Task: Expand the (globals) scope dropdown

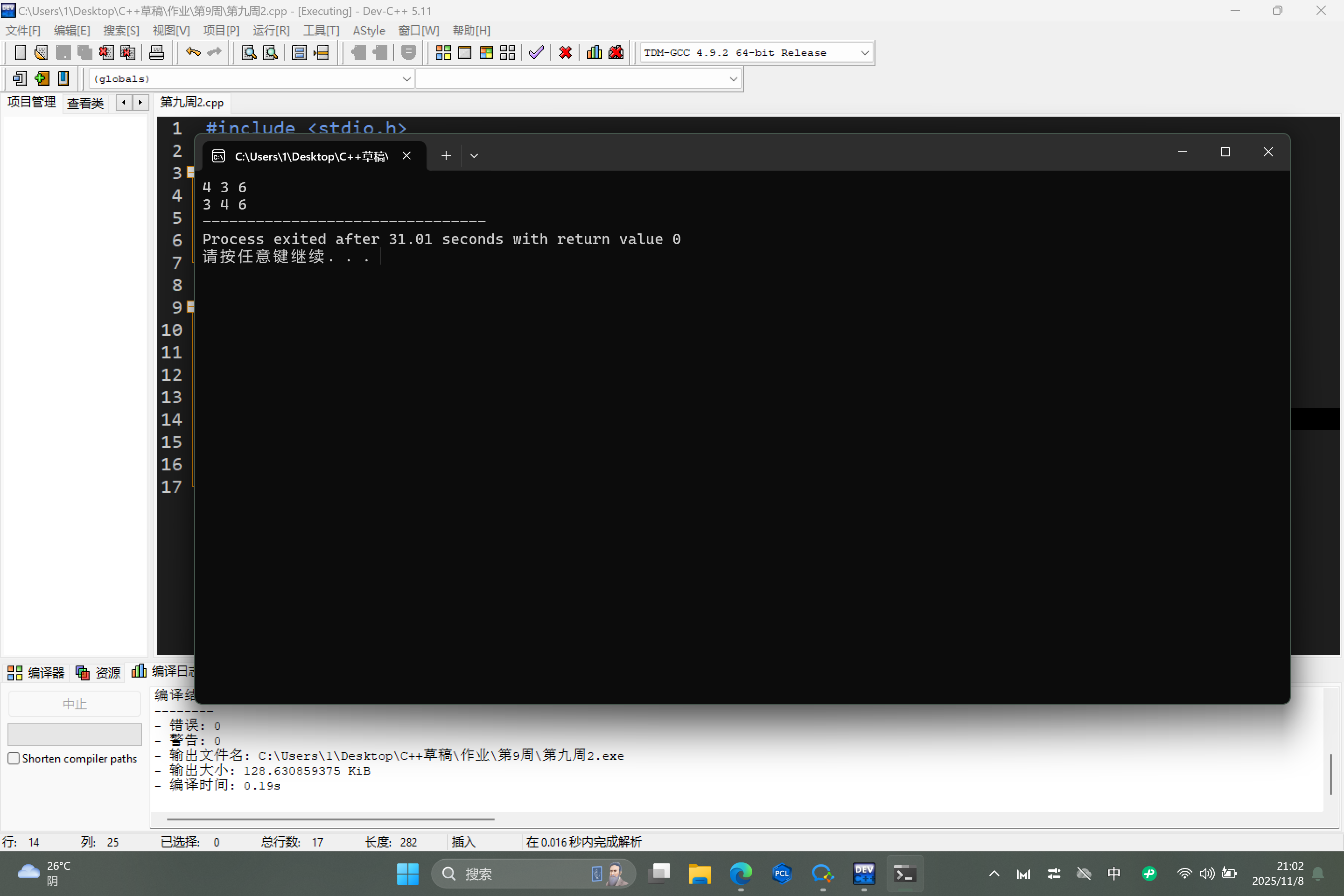Action: point(406,79)
